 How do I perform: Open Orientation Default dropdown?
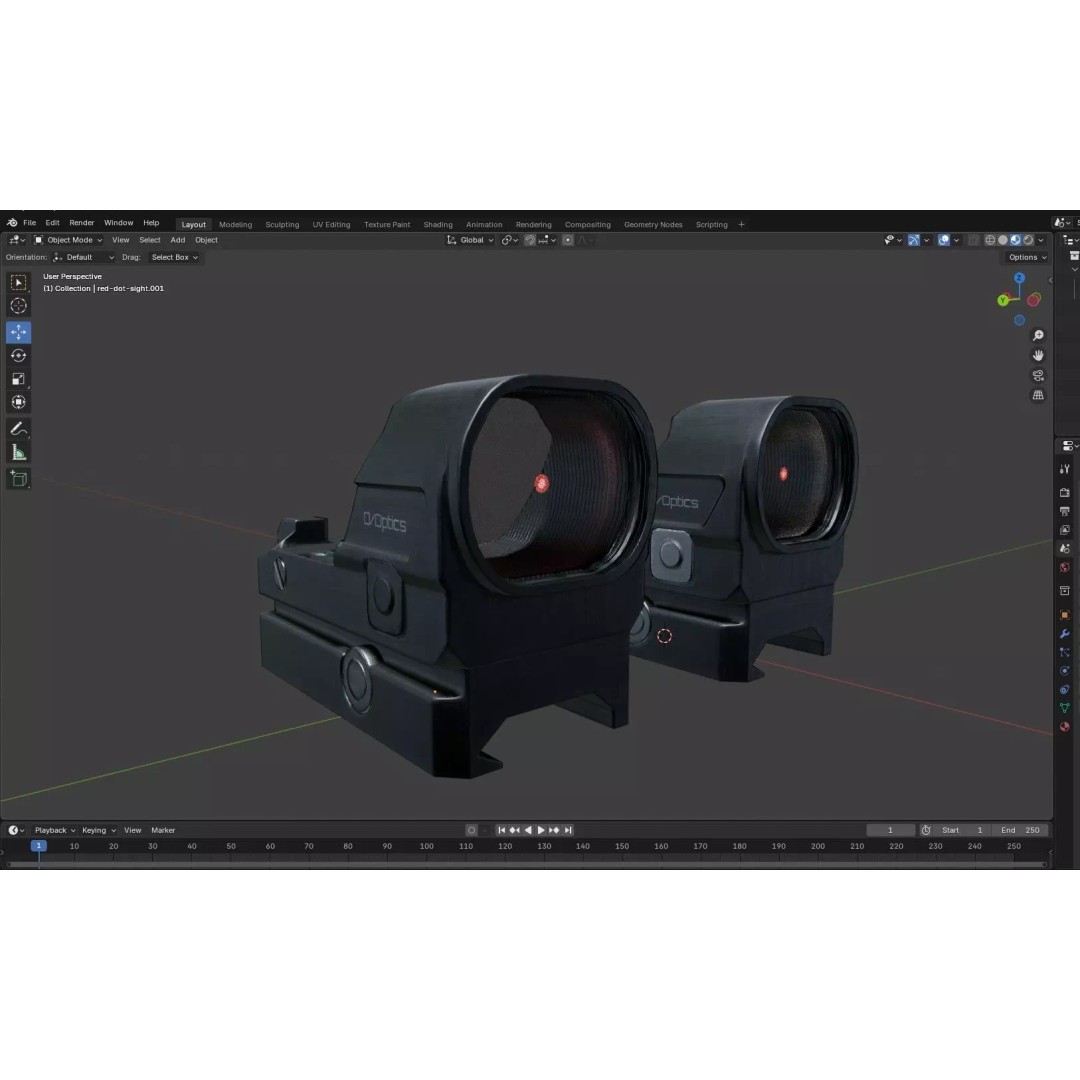[84, 257]
